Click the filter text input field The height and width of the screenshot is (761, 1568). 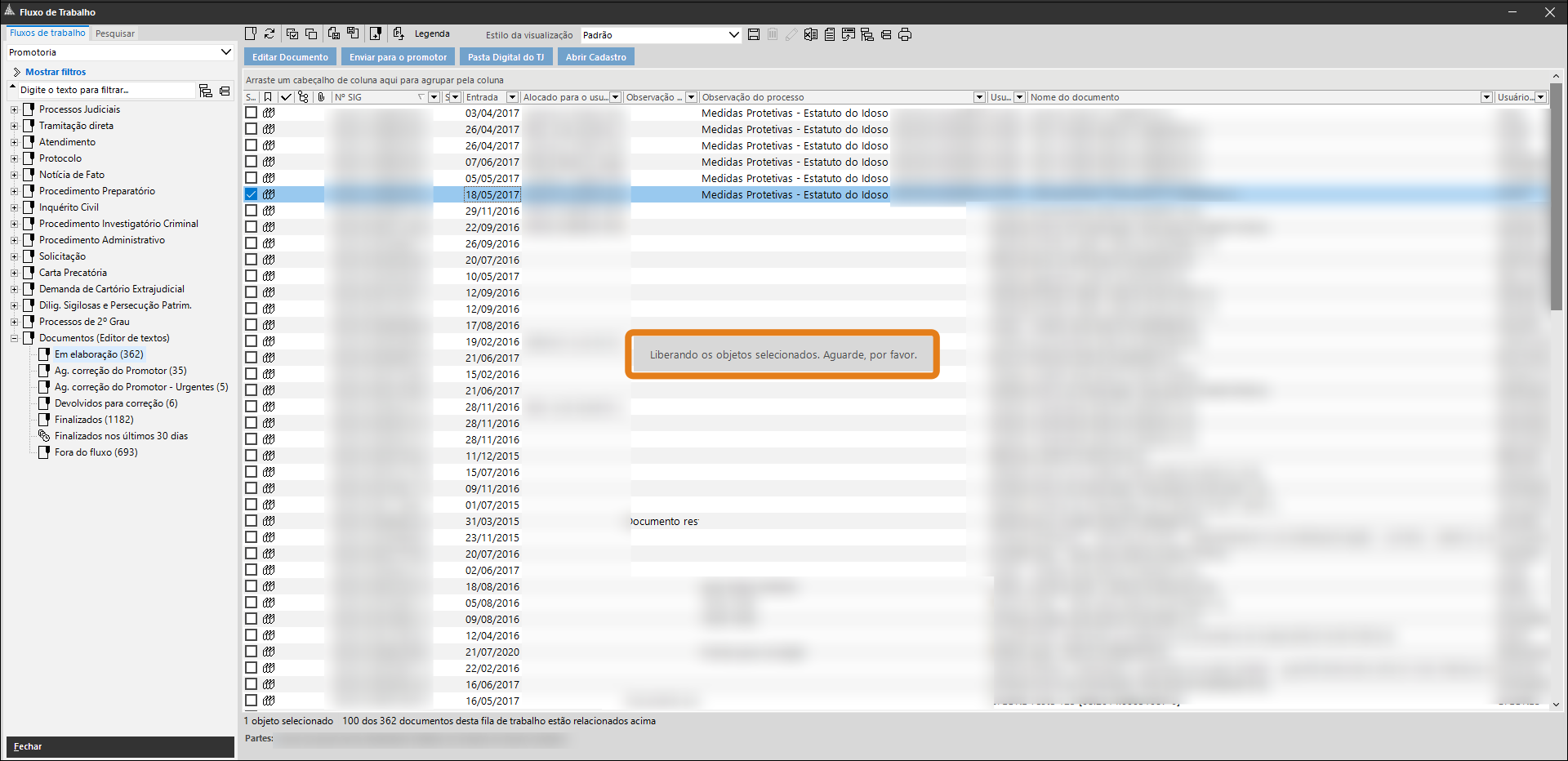106,90
